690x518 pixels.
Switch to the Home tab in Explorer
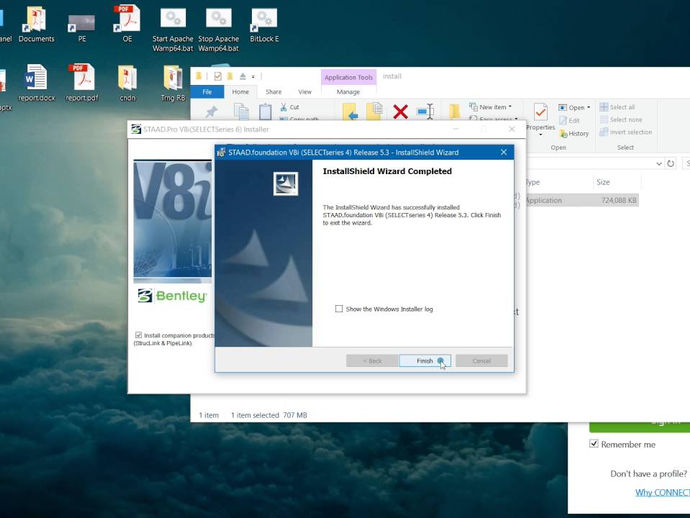coord(240,92)
